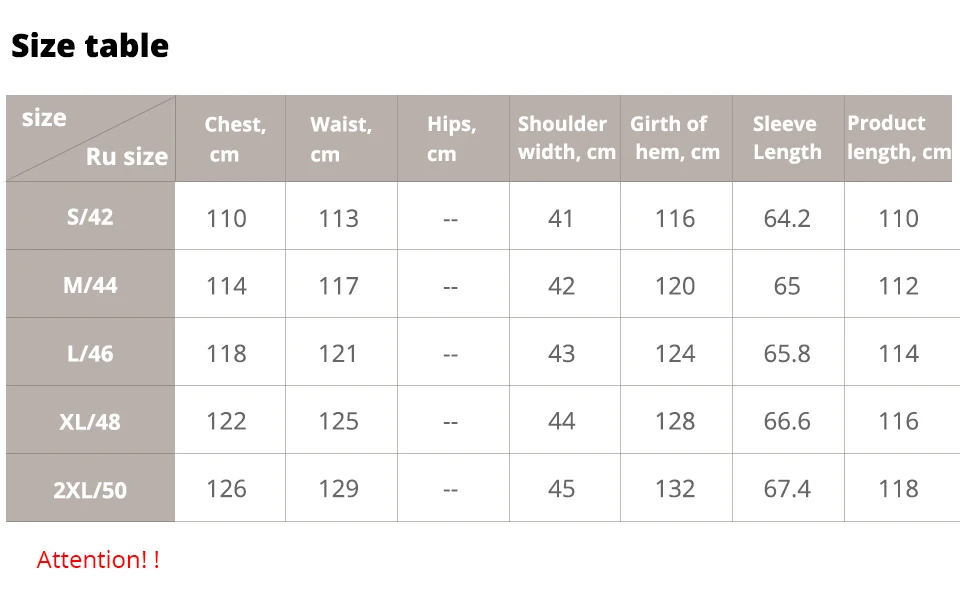Viewport: 960px width, 601px height.
Task: Click the 64.2 sleeve length cell
Action: point(788,216)
